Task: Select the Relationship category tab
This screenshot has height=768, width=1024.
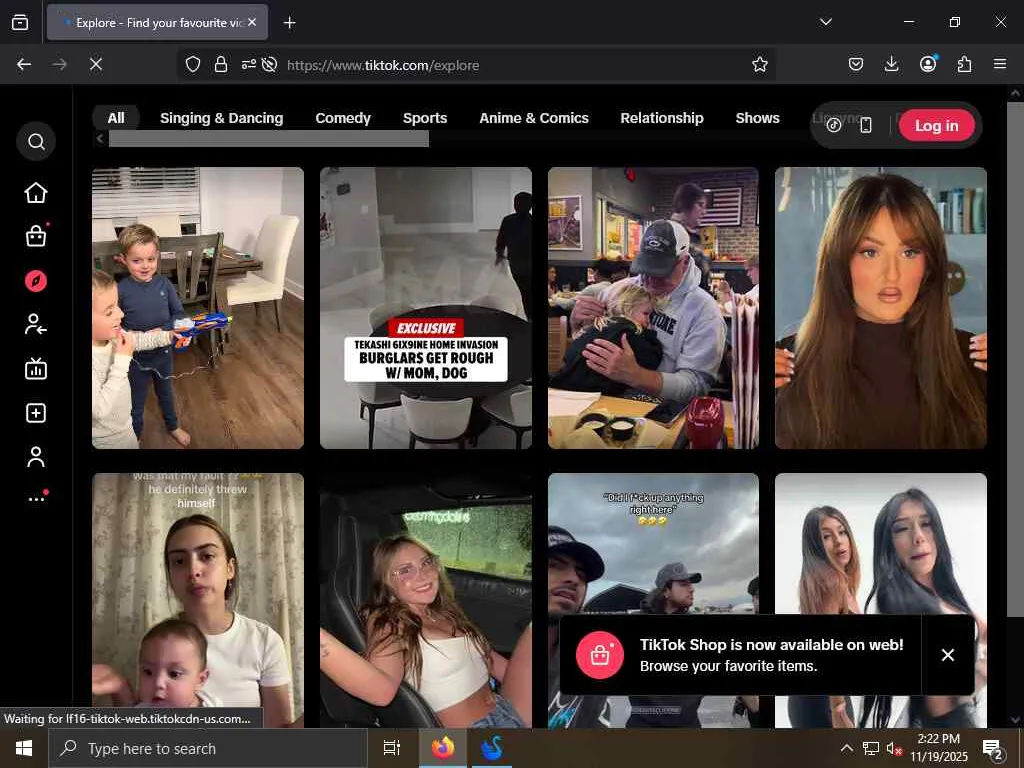Action: 662,118
